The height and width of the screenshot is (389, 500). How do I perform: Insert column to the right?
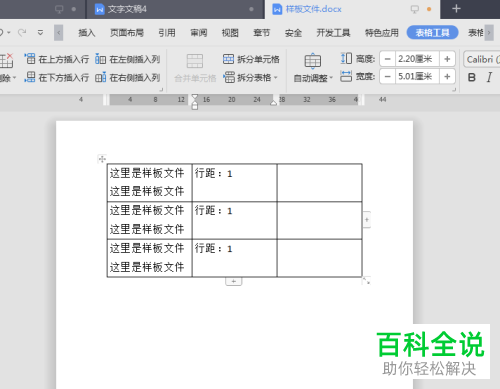[128, 78]
